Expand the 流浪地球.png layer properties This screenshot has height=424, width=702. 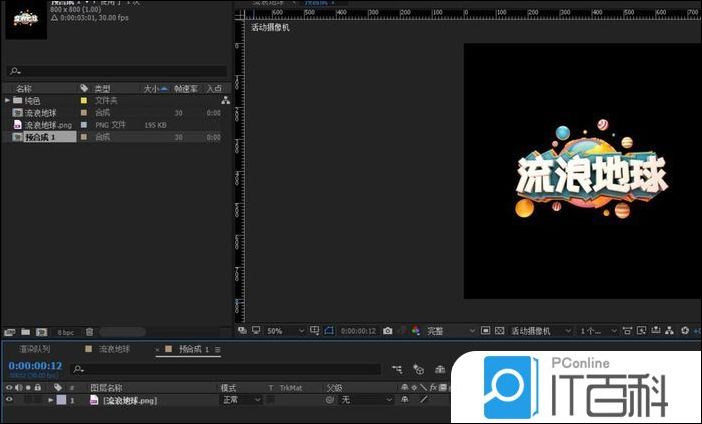pyautogui.click(x=51, y=400)
